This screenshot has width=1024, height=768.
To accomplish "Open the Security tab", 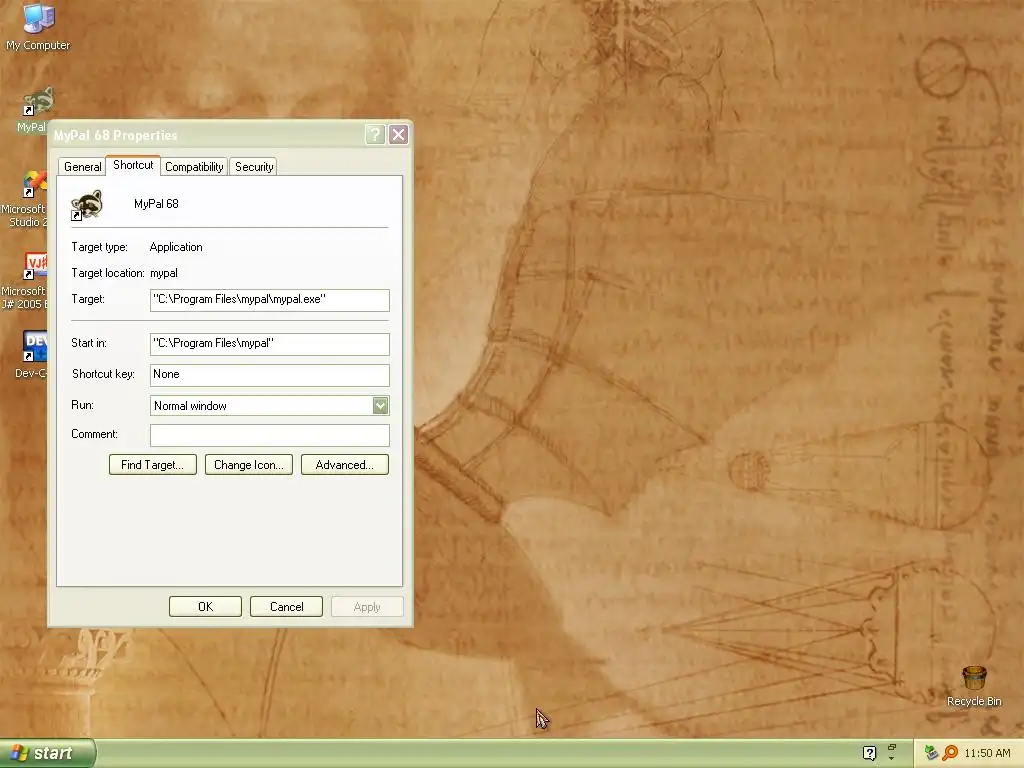I will coord(254,167).
